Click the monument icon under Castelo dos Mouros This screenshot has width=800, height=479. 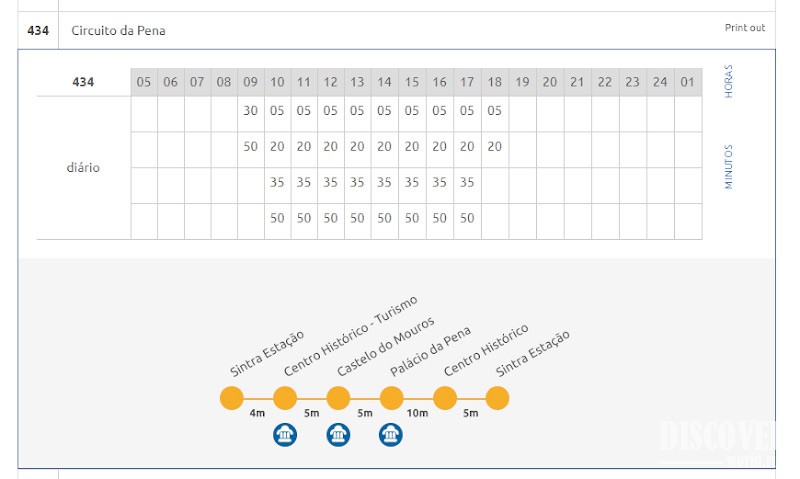(x=338, y=435)
